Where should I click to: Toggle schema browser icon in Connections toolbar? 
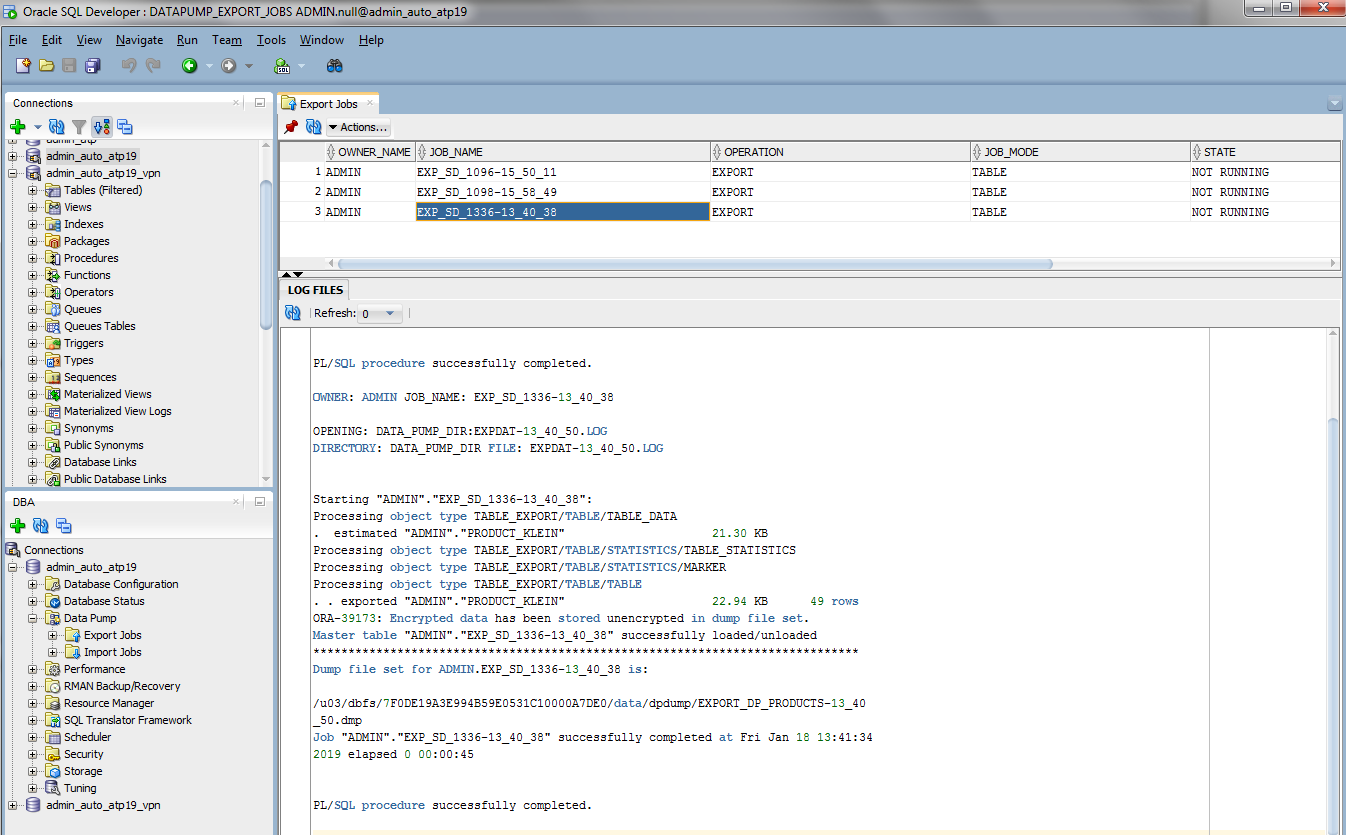[102, 127]
